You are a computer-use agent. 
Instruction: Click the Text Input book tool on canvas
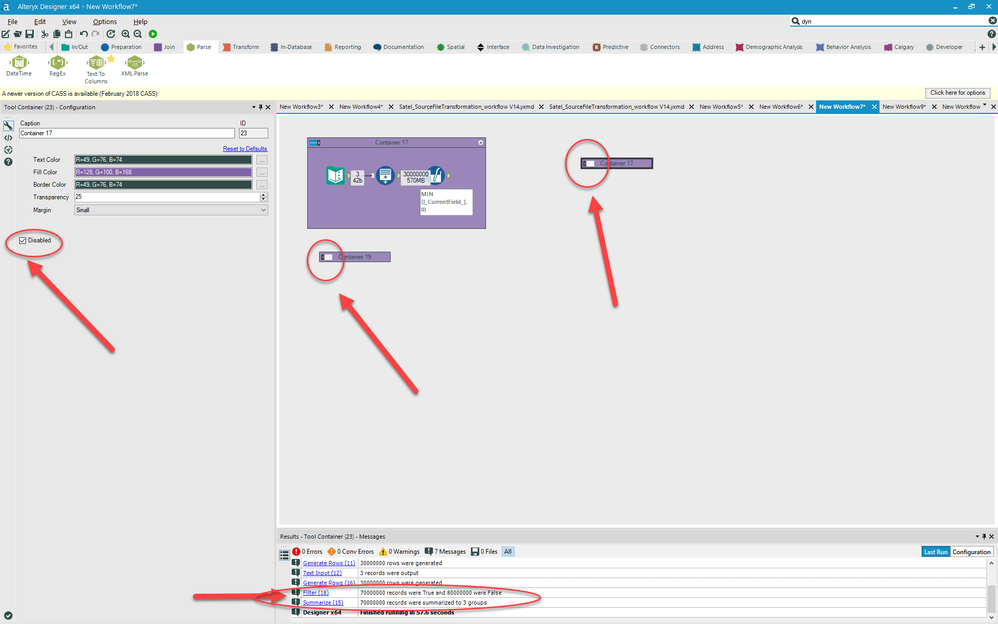click(x=335, y=176)
